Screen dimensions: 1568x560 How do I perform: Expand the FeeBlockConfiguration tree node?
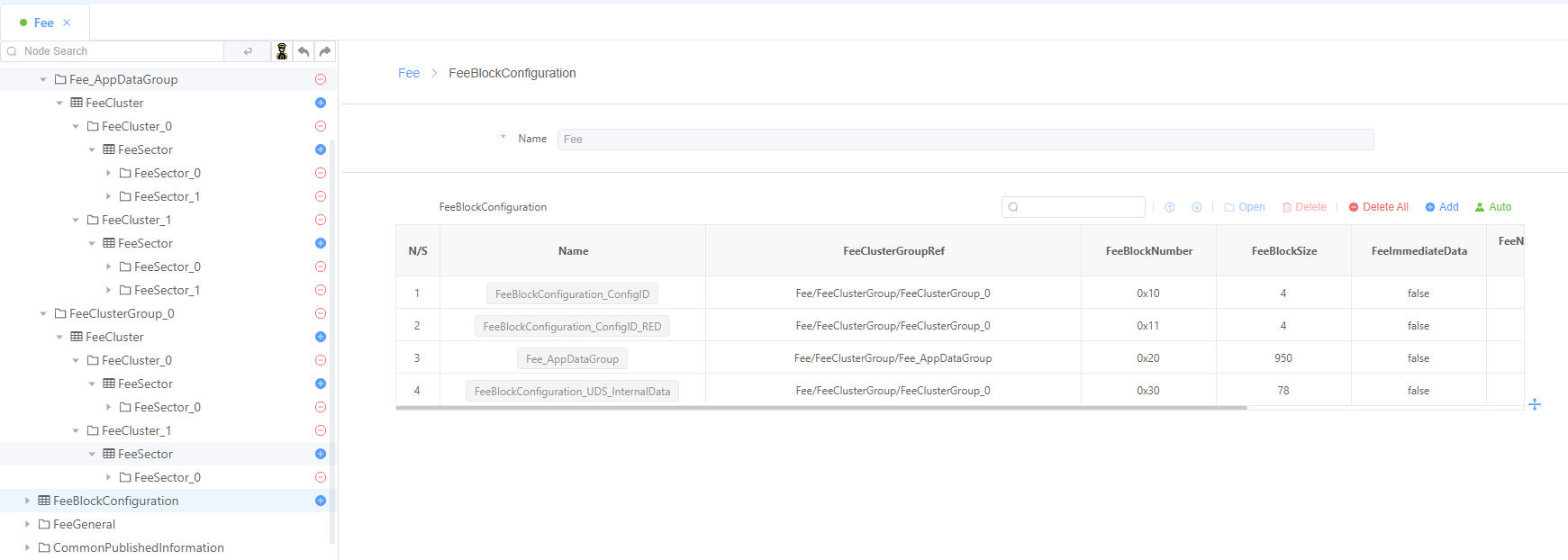point(27,501)
